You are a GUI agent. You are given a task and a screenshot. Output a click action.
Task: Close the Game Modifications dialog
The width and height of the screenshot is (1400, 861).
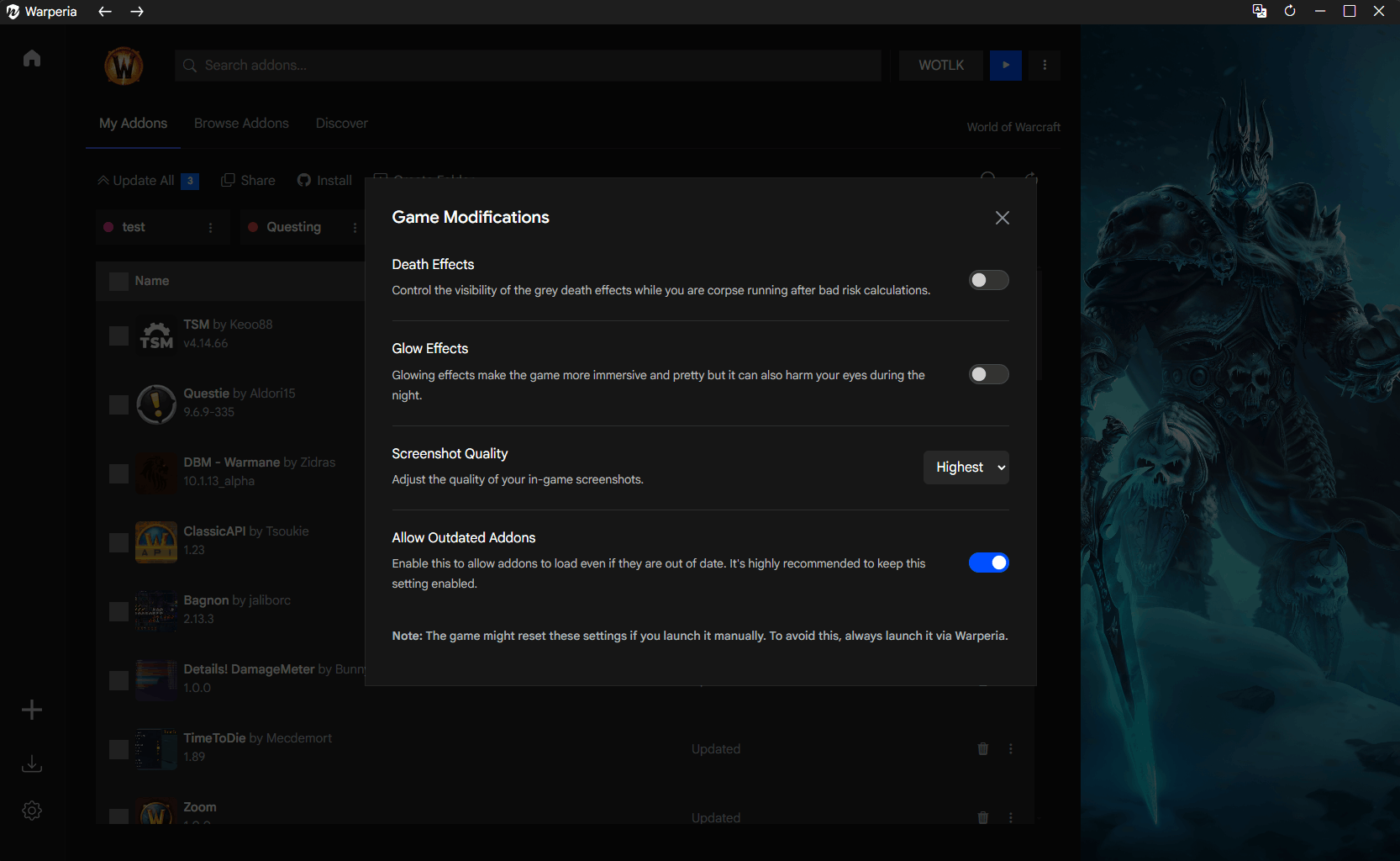(1002, 218)
